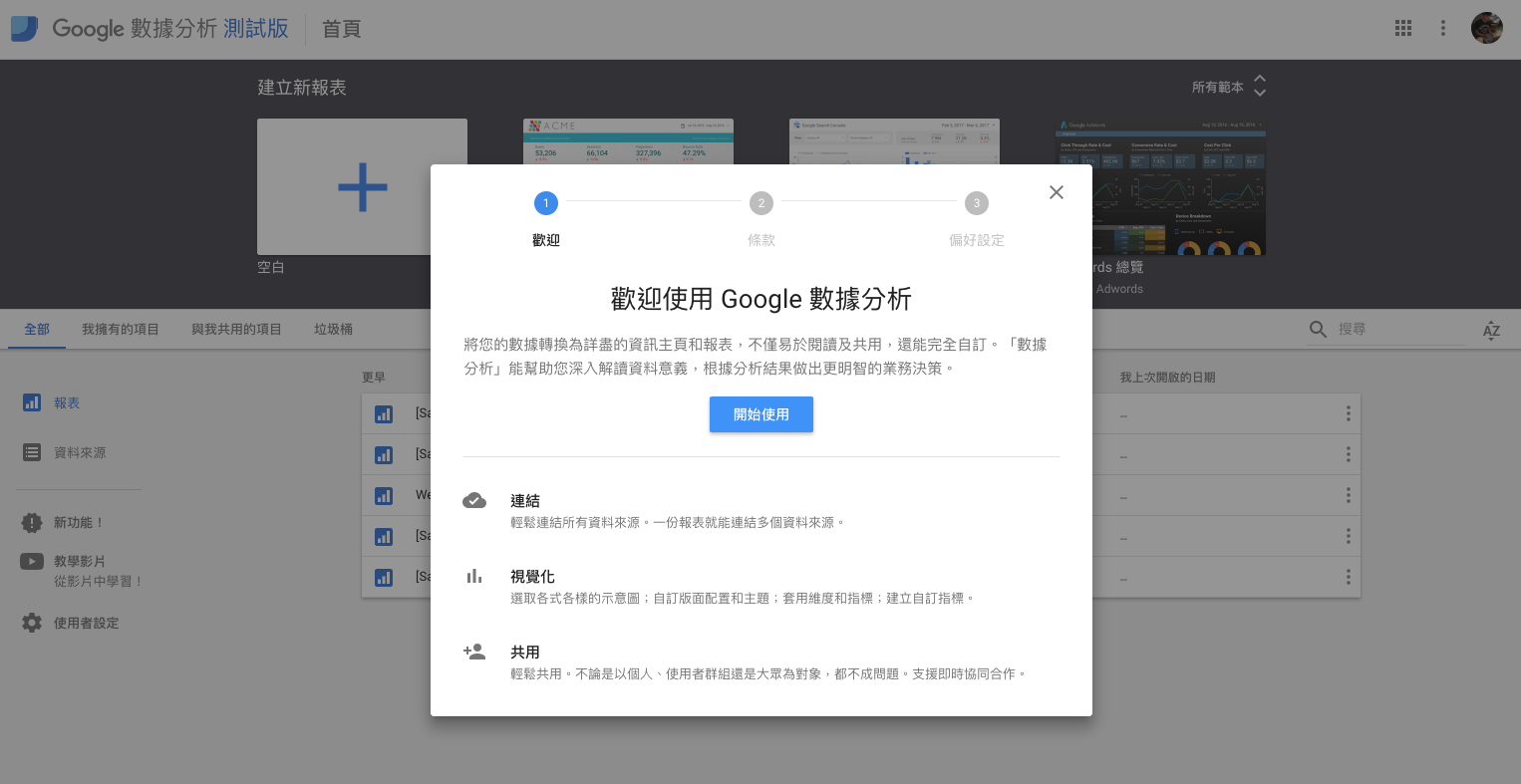Select the 我擁有的項目 tab
This screenshot has height=784, width=1521.
tap(121, 329)
